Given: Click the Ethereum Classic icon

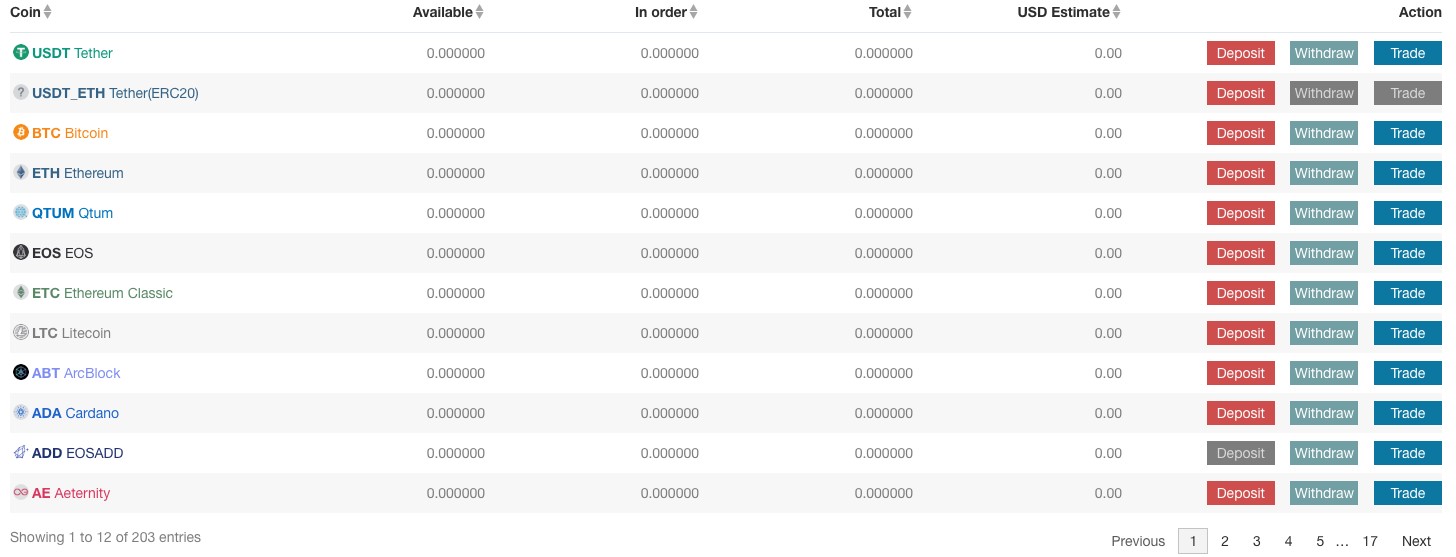Looking at the screenshot, I should pos(20,293).
